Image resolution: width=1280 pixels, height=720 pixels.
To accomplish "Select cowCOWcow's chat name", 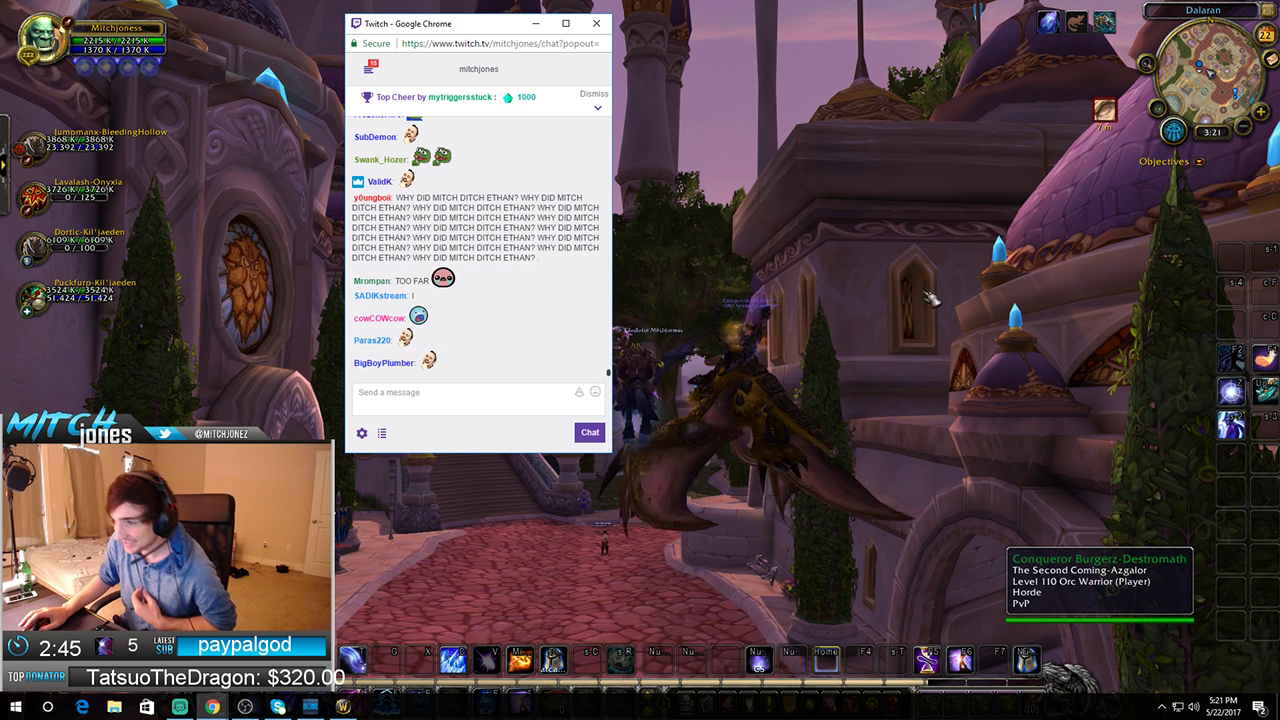I will pos(379,319).
